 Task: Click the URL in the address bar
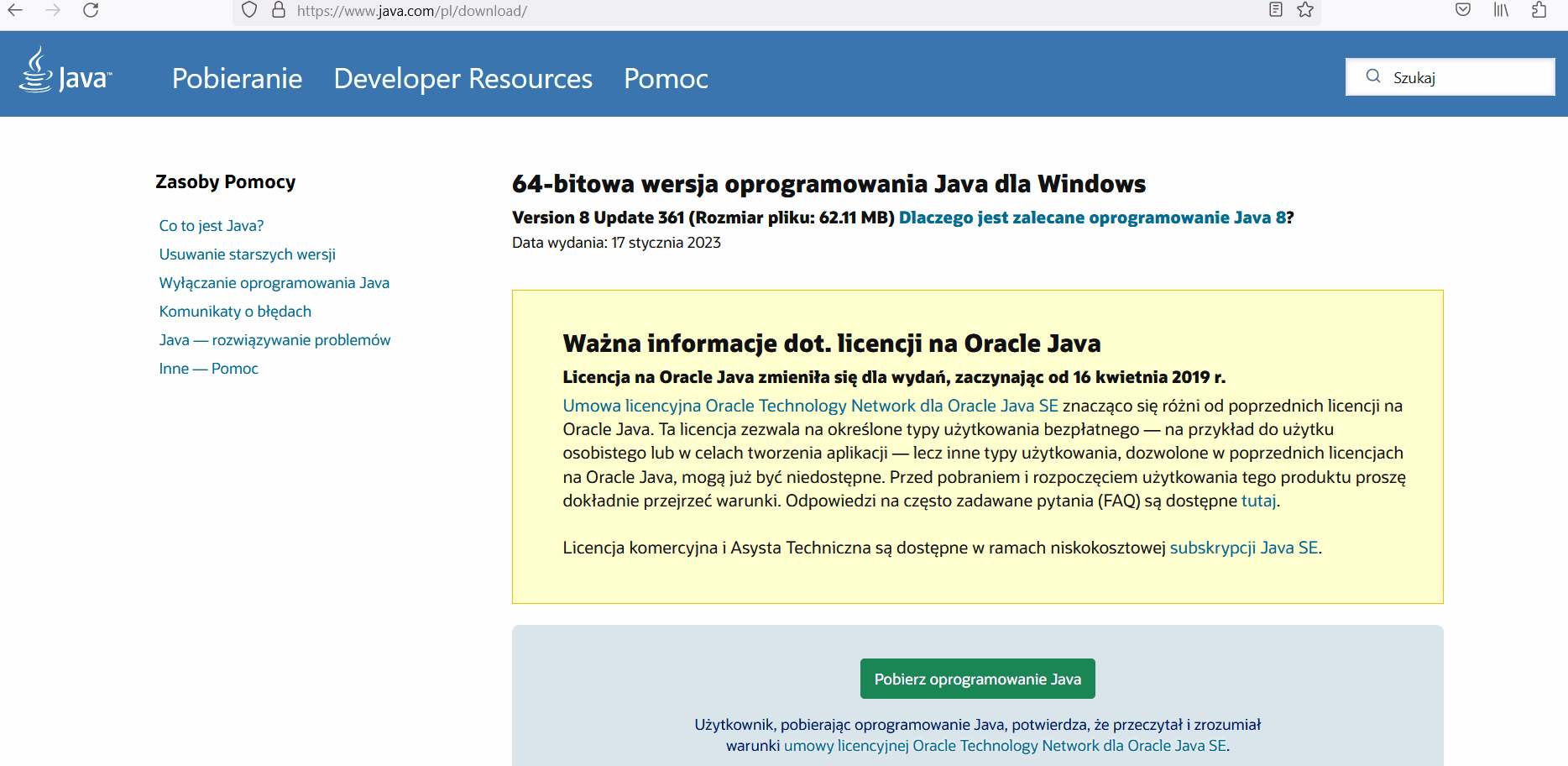411,11
